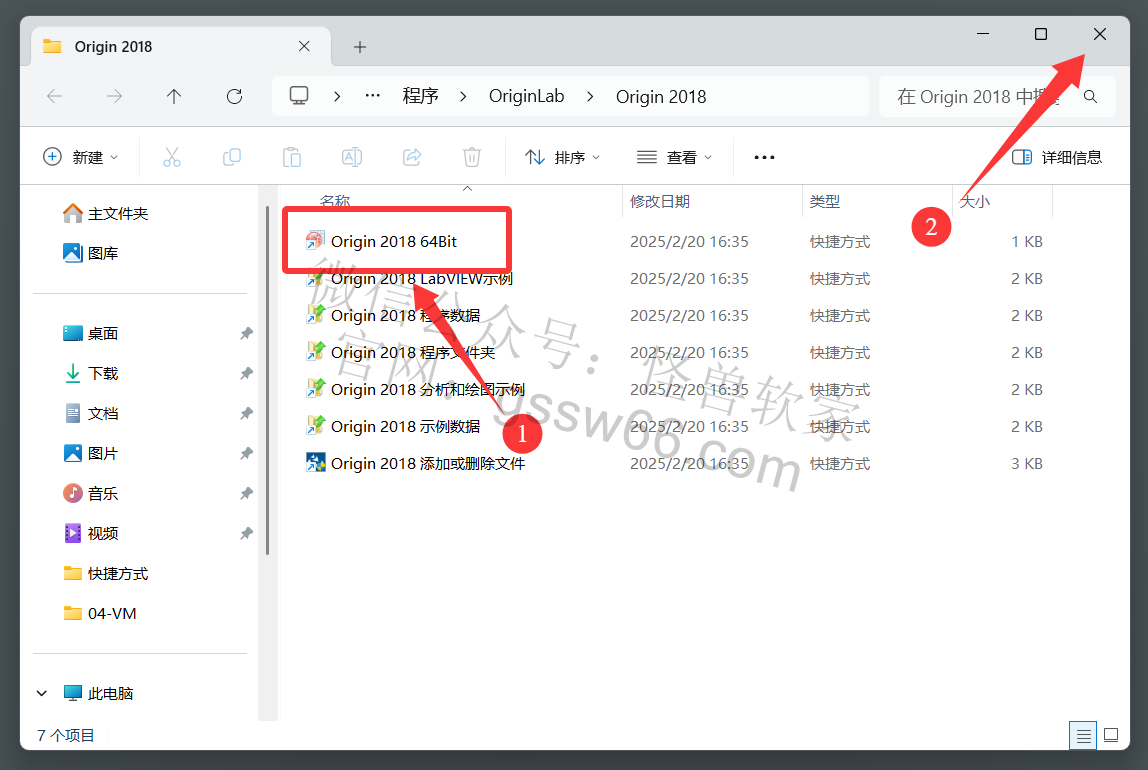The height and width of the screenshot is (770, 1148).
Task: Unpin 音乐 from quick access
Action: click(246, 493)
